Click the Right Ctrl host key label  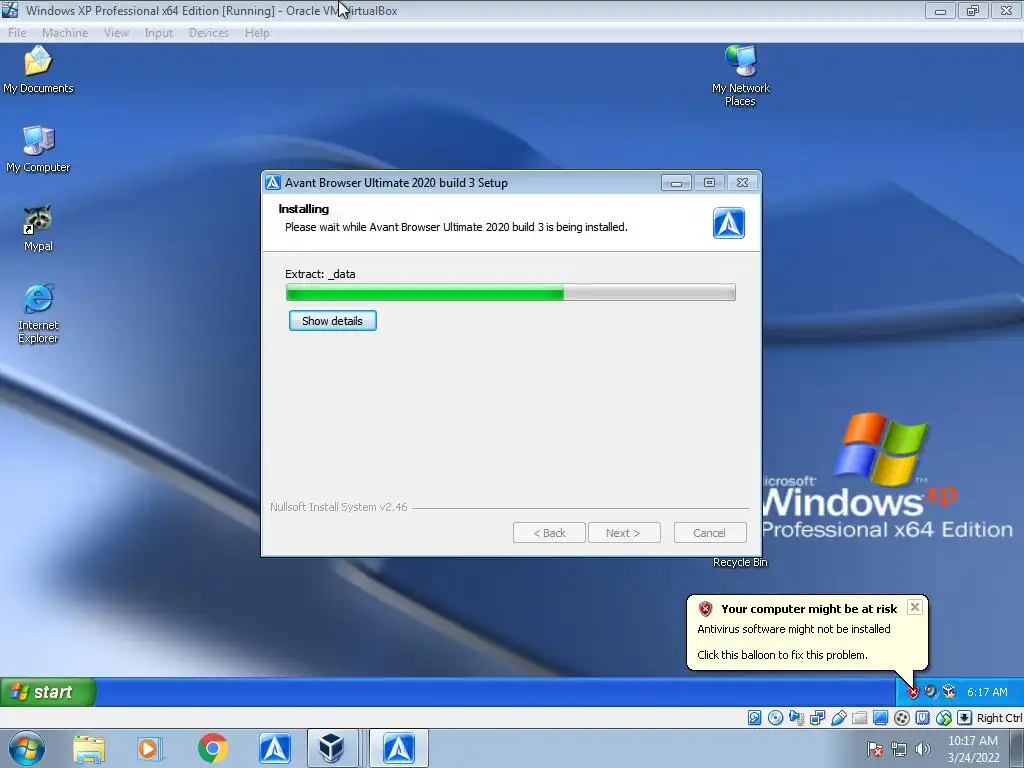tap(999, 718)
